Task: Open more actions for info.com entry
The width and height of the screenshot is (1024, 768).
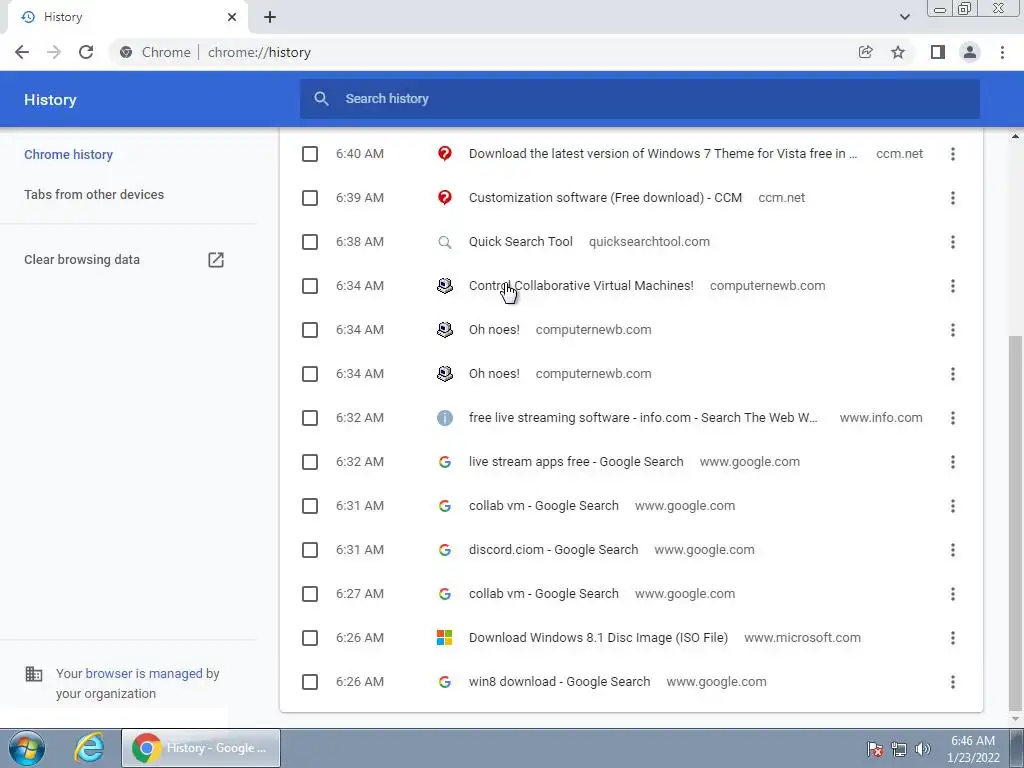Action: (953, 418)
